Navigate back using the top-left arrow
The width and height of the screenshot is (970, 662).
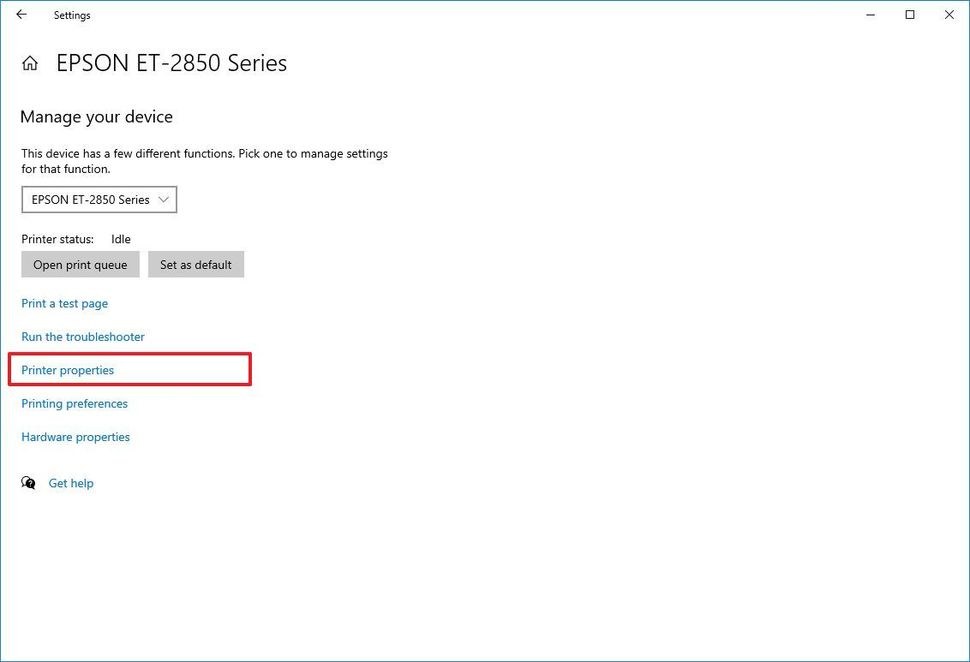pyautogui.click(x=20, y=15)
